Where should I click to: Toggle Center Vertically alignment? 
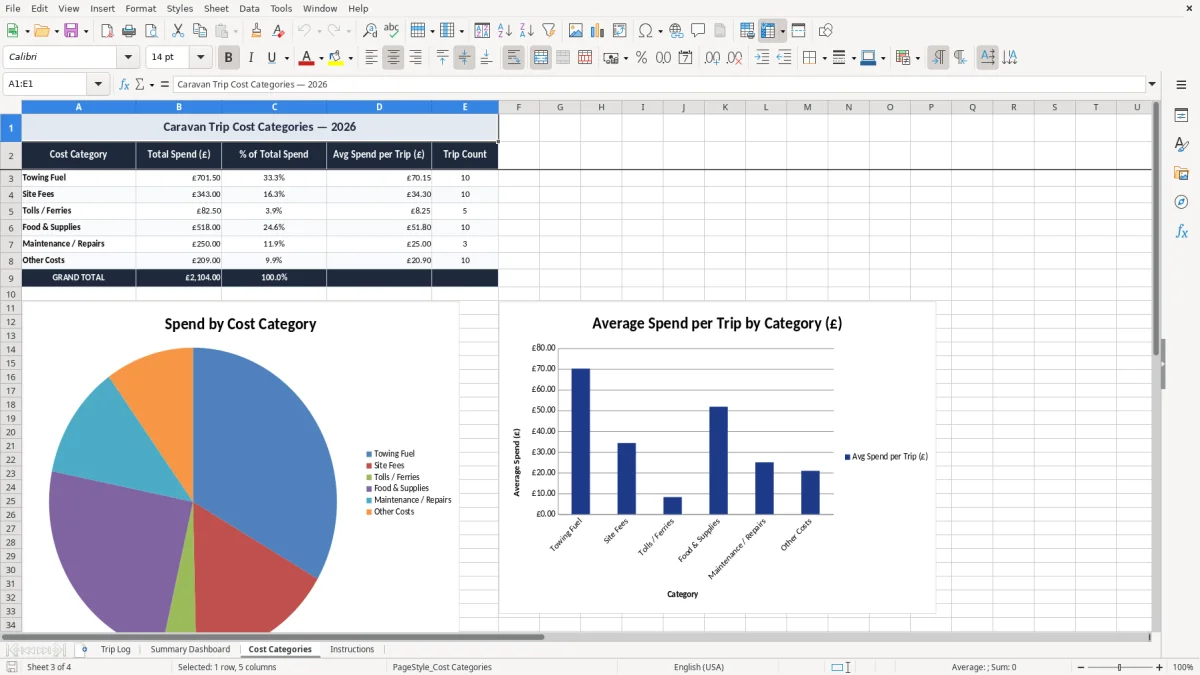click(x=464, y=58)
